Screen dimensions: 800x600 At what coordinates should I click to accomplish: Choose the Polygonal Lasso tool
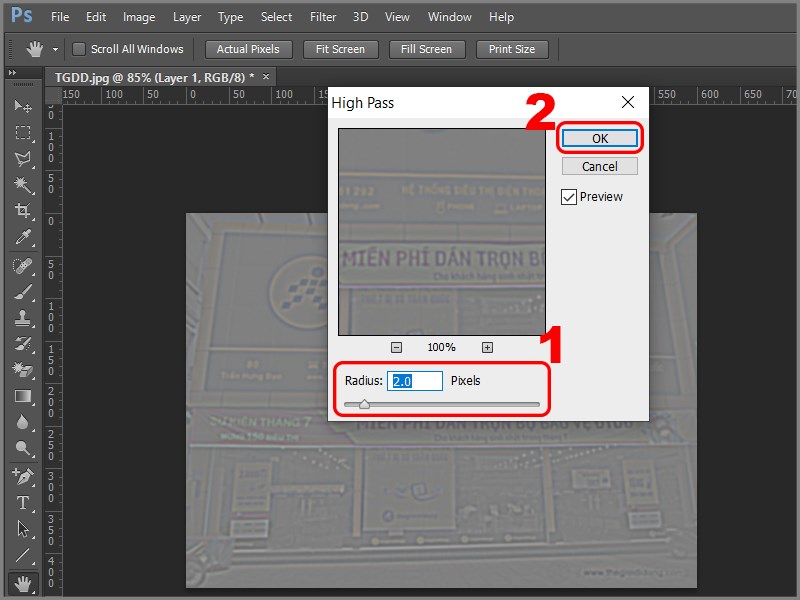pyautogui.click(x=22, y=159)
